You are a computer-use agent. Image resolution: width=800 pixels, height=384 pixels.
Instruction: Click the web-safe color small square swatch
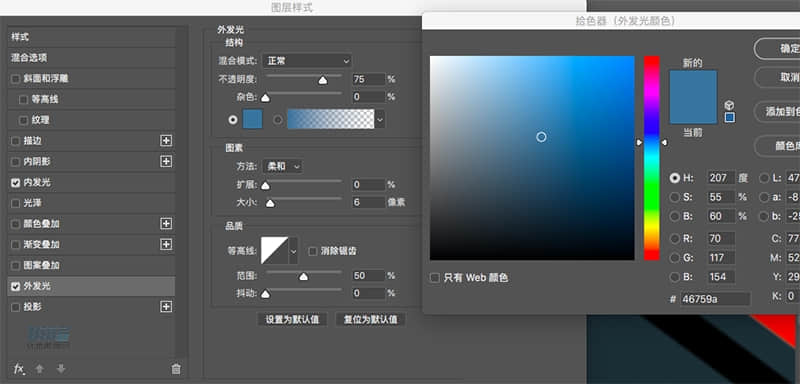pyautogui.click(x=730, y=118)
